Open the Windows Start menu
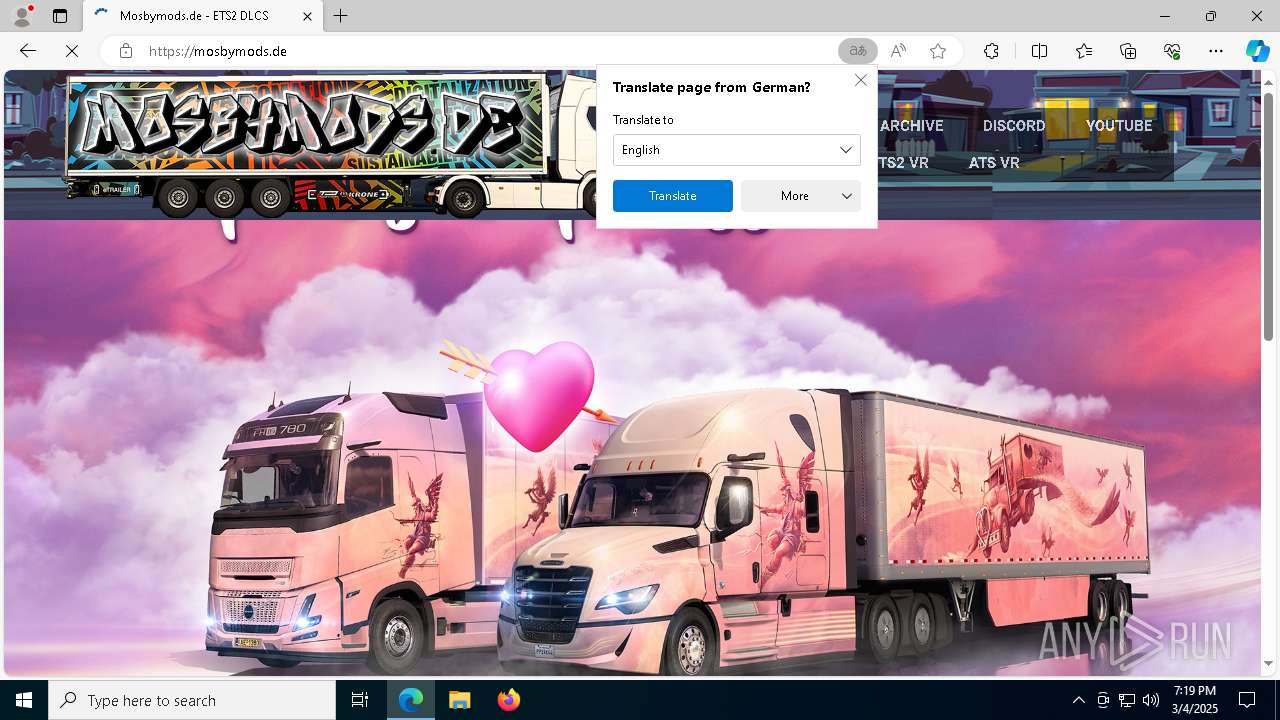Image resolution: width=1280 pixels, height=720 pixels. [x=24, y=700]
